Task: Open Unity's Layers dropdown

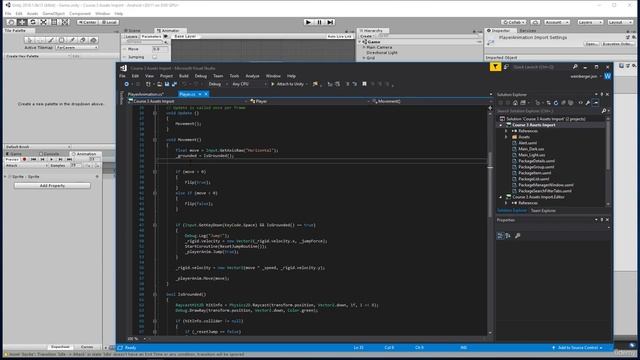Action: coord(590,22)
